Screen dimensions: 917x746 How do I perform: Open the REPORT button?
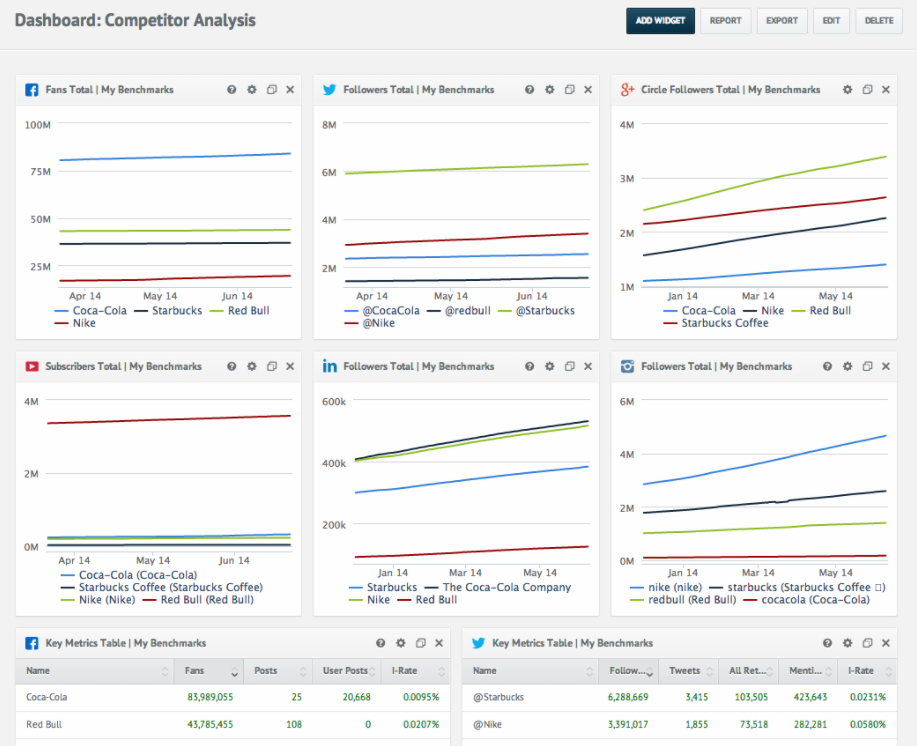[x=725, y=21]
